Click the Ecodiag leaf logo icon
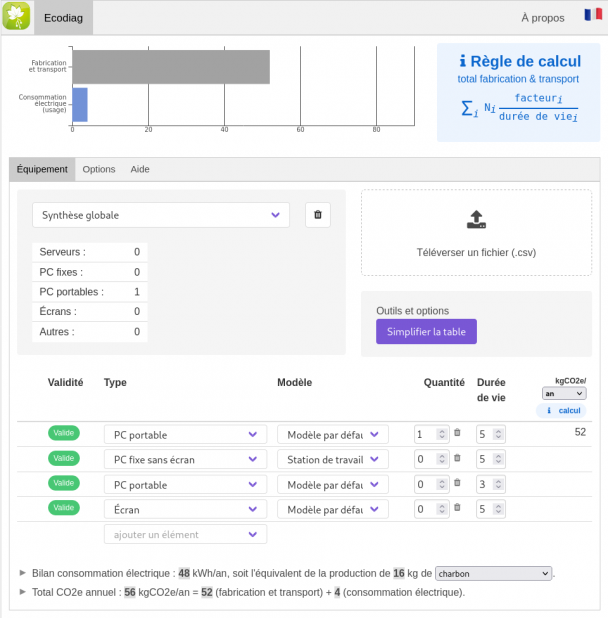 point(18,17)
